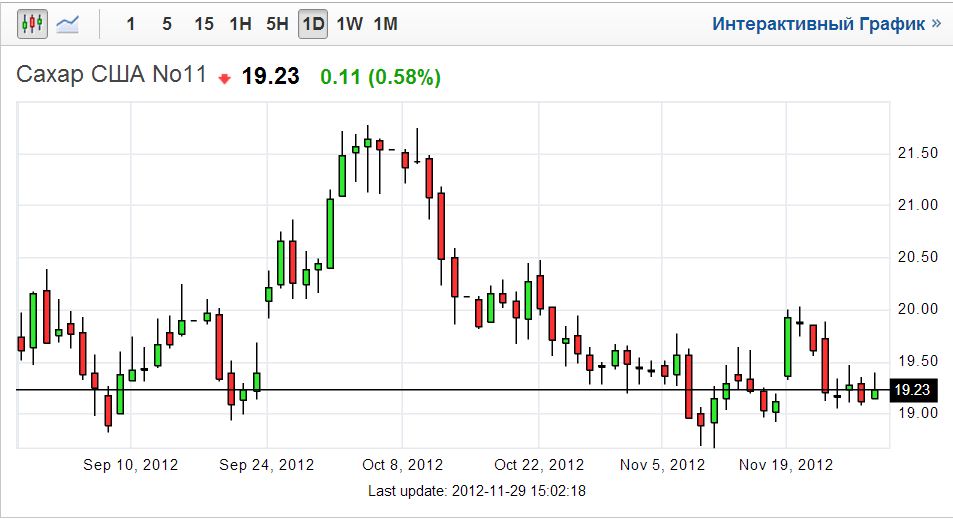The height and width of the screenshot is (519, 953).
Task: Click the red down arrow indicator
Action: 225,78
